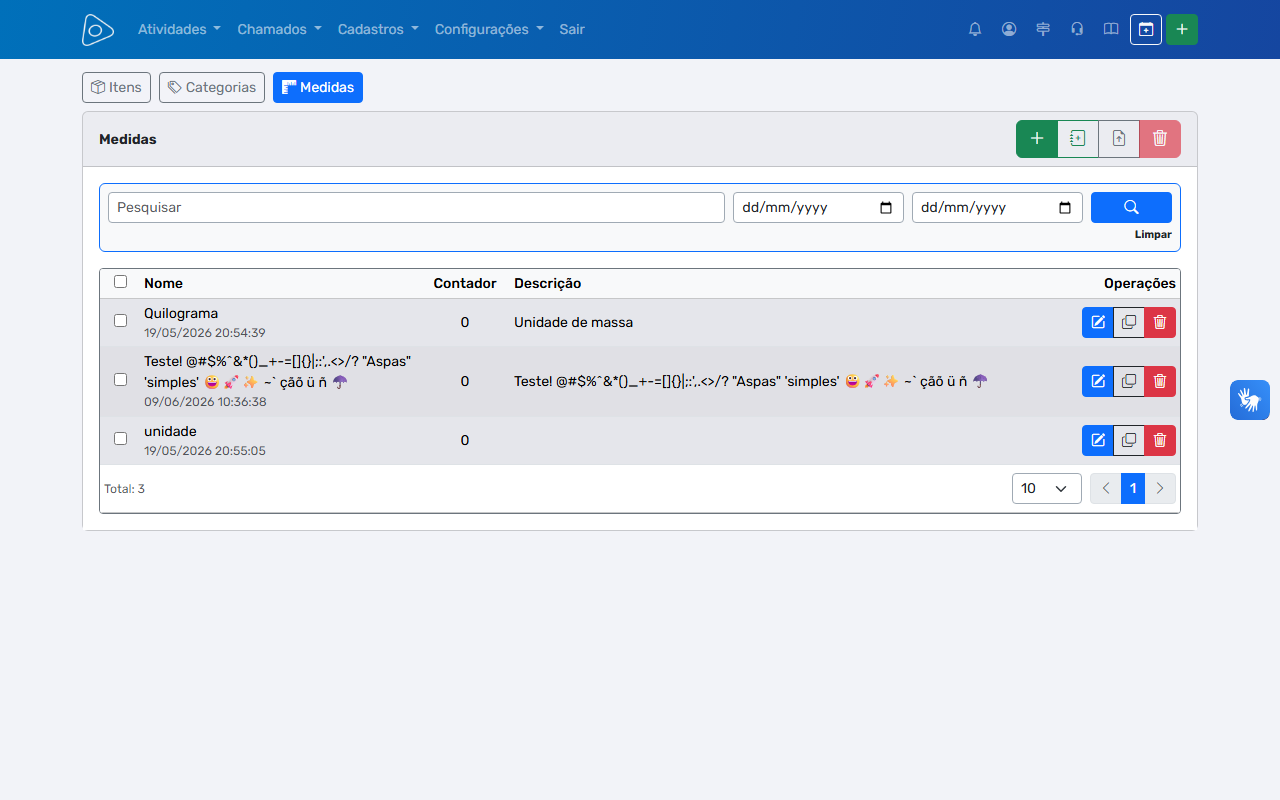Viewport: 1280px width, 800px height.
Task: Click the Limpar link
Action: [x=1153, y=235]
